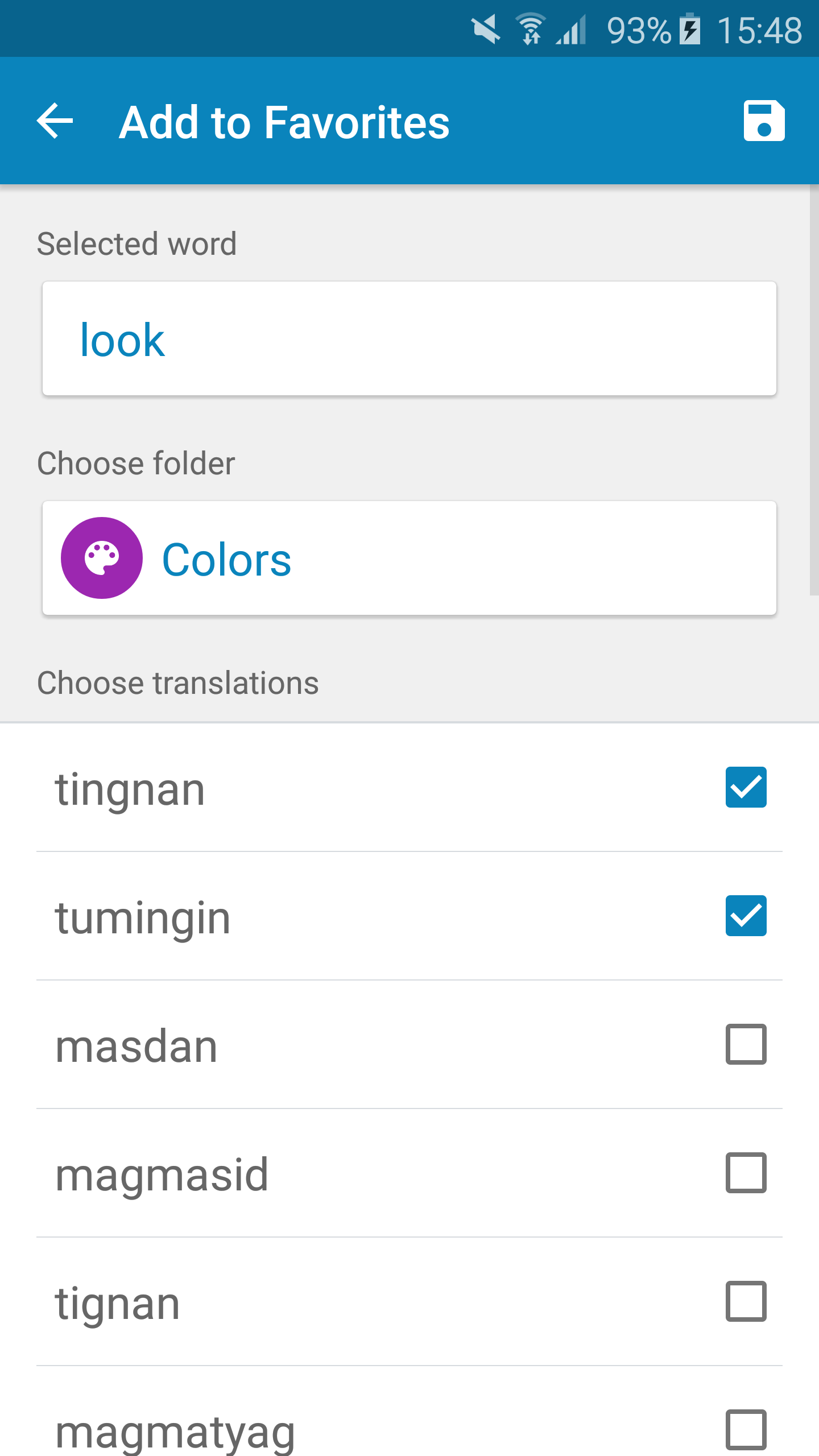This screenshot has height=1456, width=819.
Task: Check the masdan translation checkbox
Action: point(746,1044)
